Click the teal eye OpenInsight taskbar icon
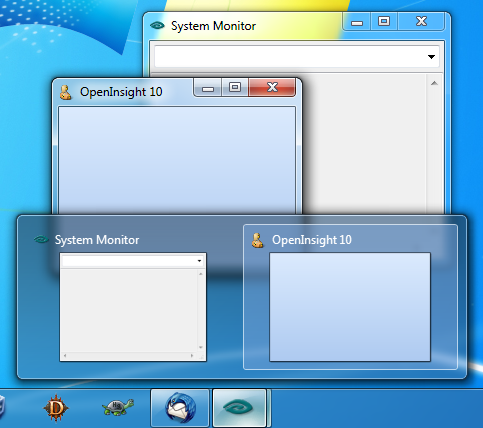 pyautogui.click(x=239, y=408)
